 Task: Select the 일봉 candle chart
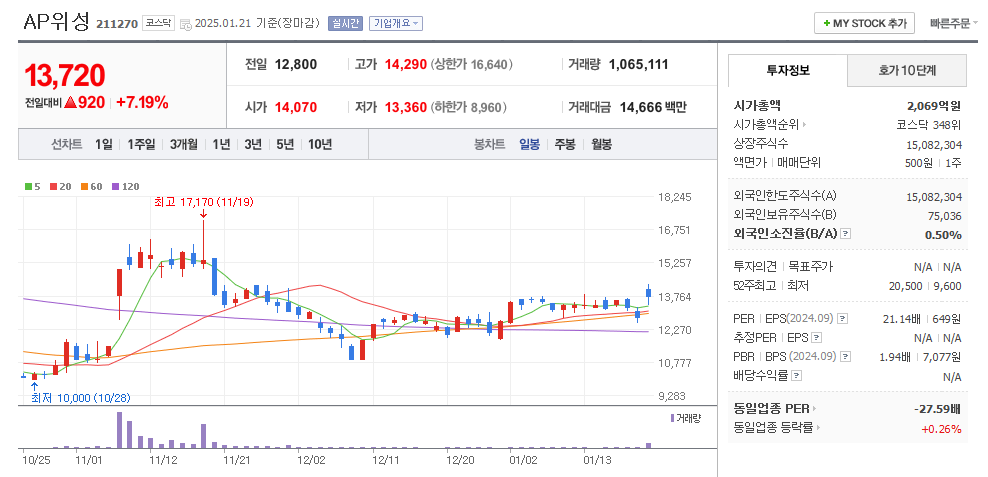[x=529, y=144]
